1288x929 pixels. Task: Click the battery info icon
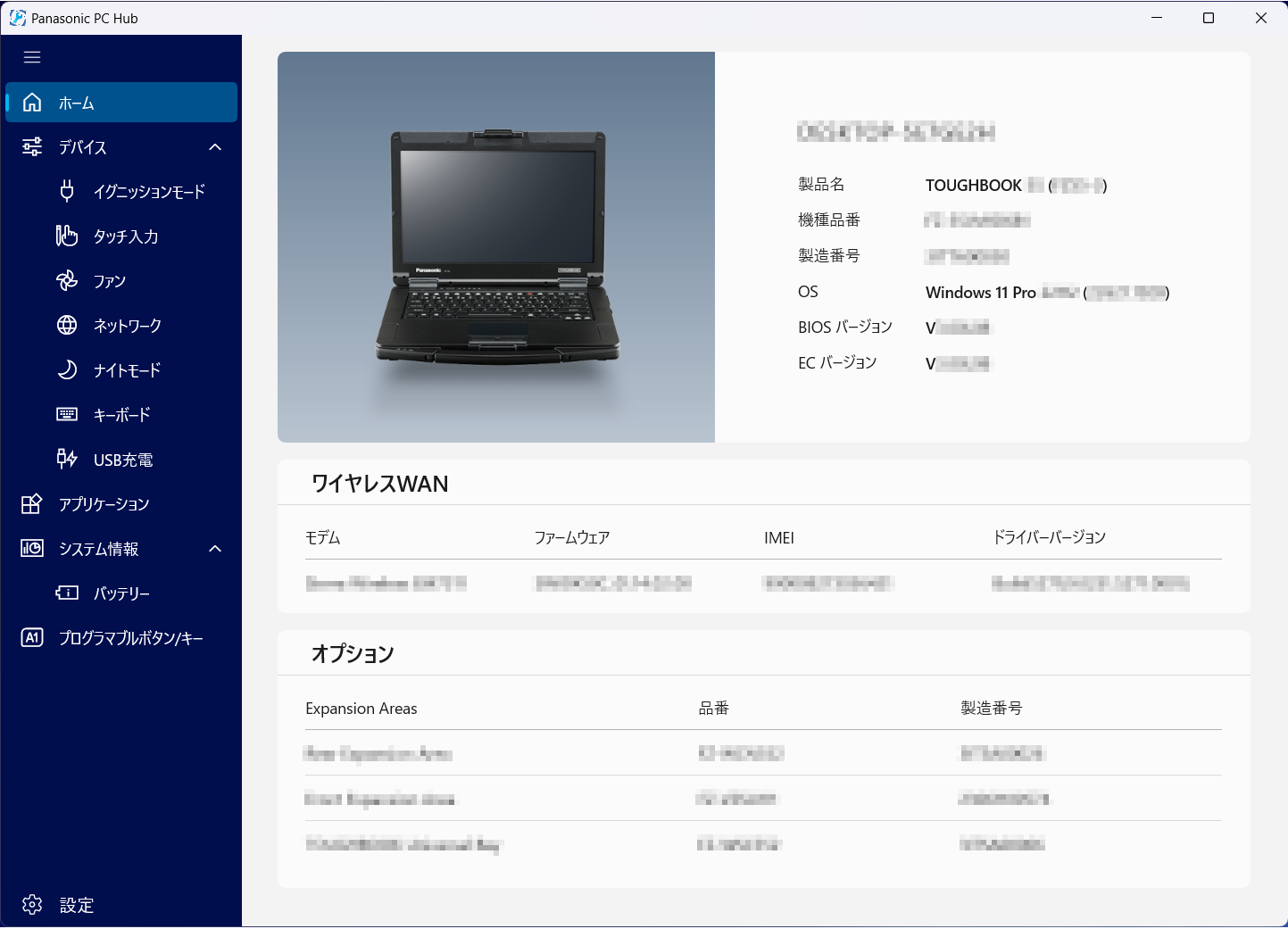click(67, 593)
